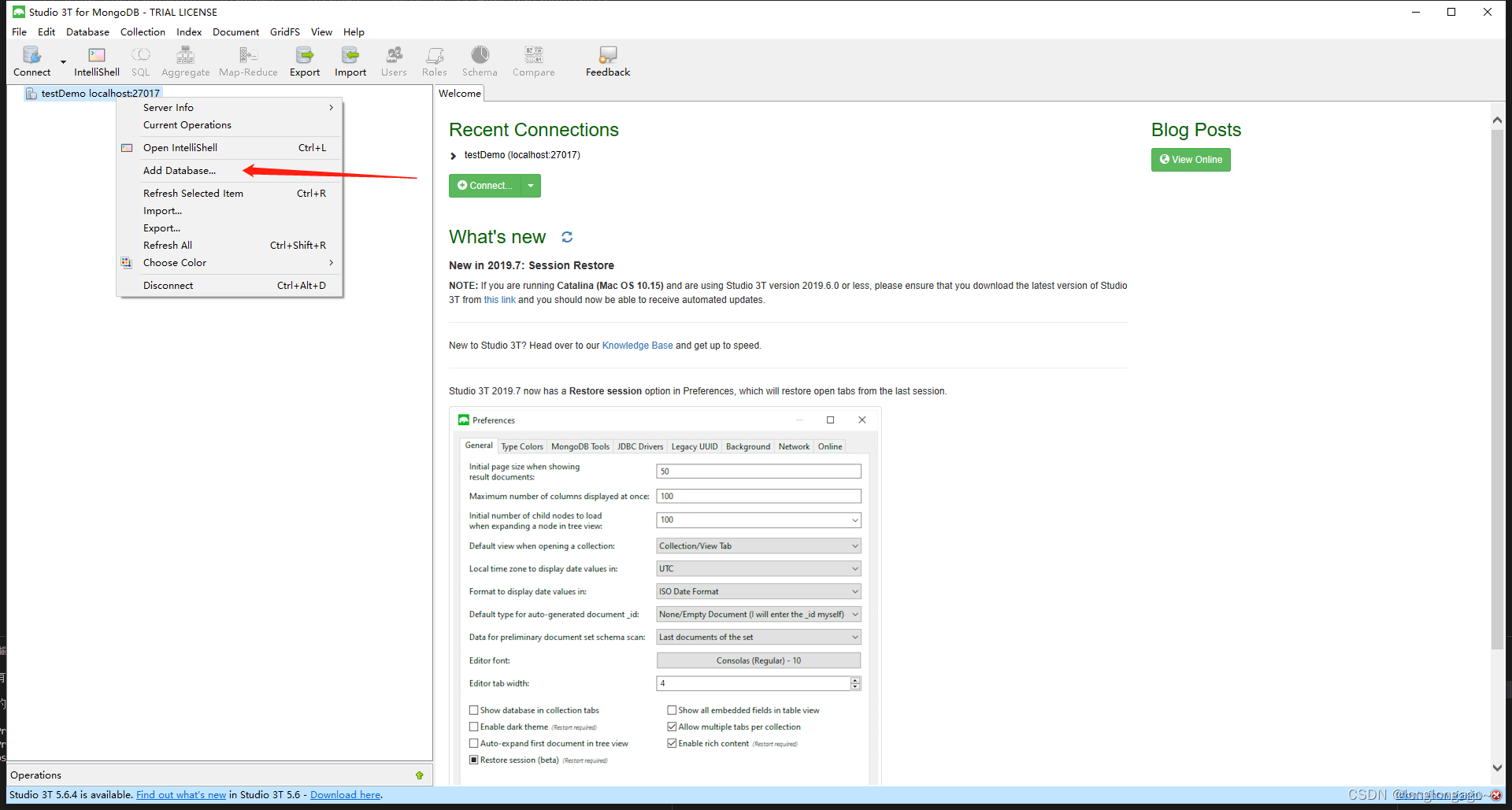Open the Collection menu
Screen dimensions: 1512x810
[x=143, y=32]
